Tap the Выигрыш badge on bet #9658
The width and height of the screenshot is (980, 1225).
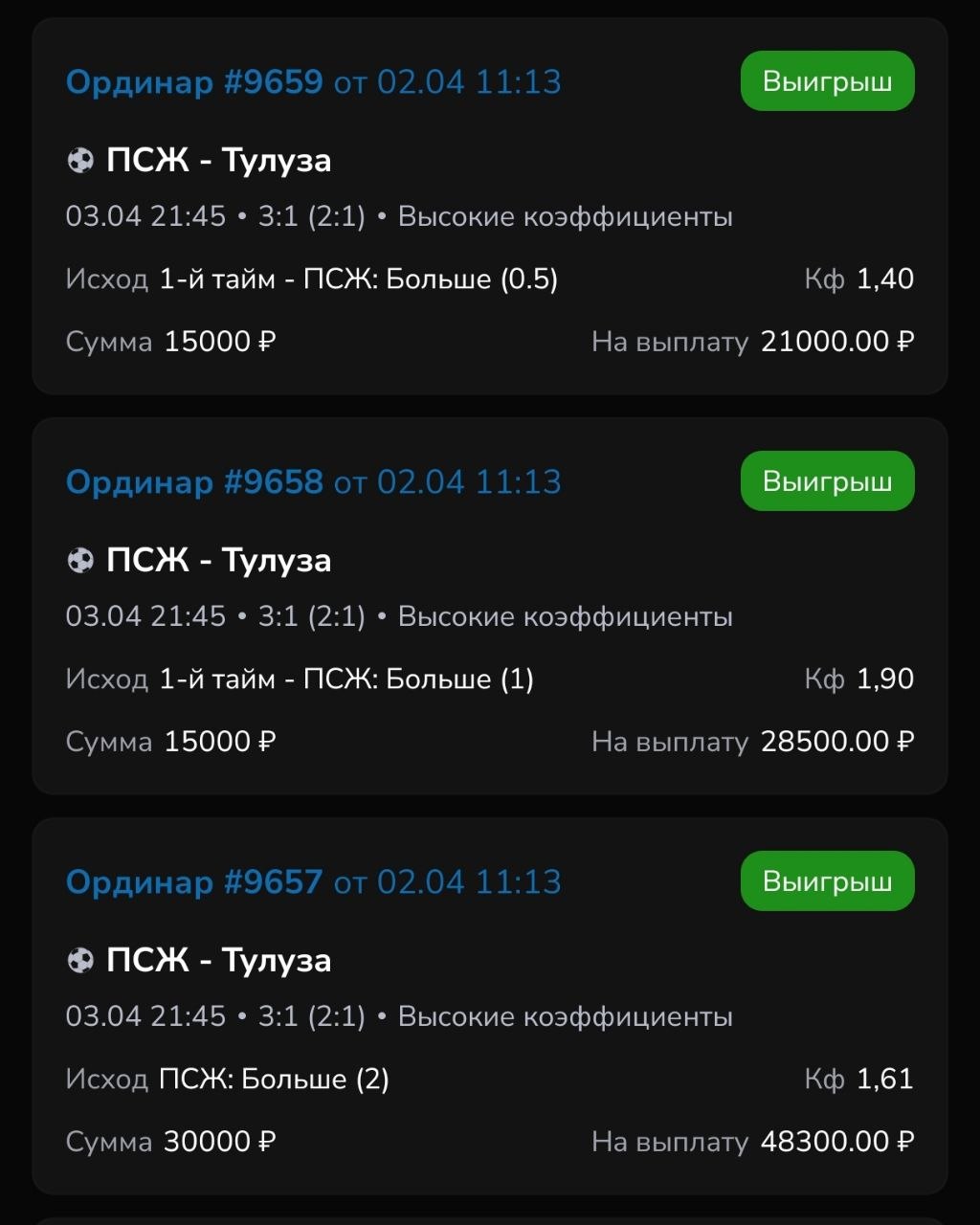(x=827, y=481)
